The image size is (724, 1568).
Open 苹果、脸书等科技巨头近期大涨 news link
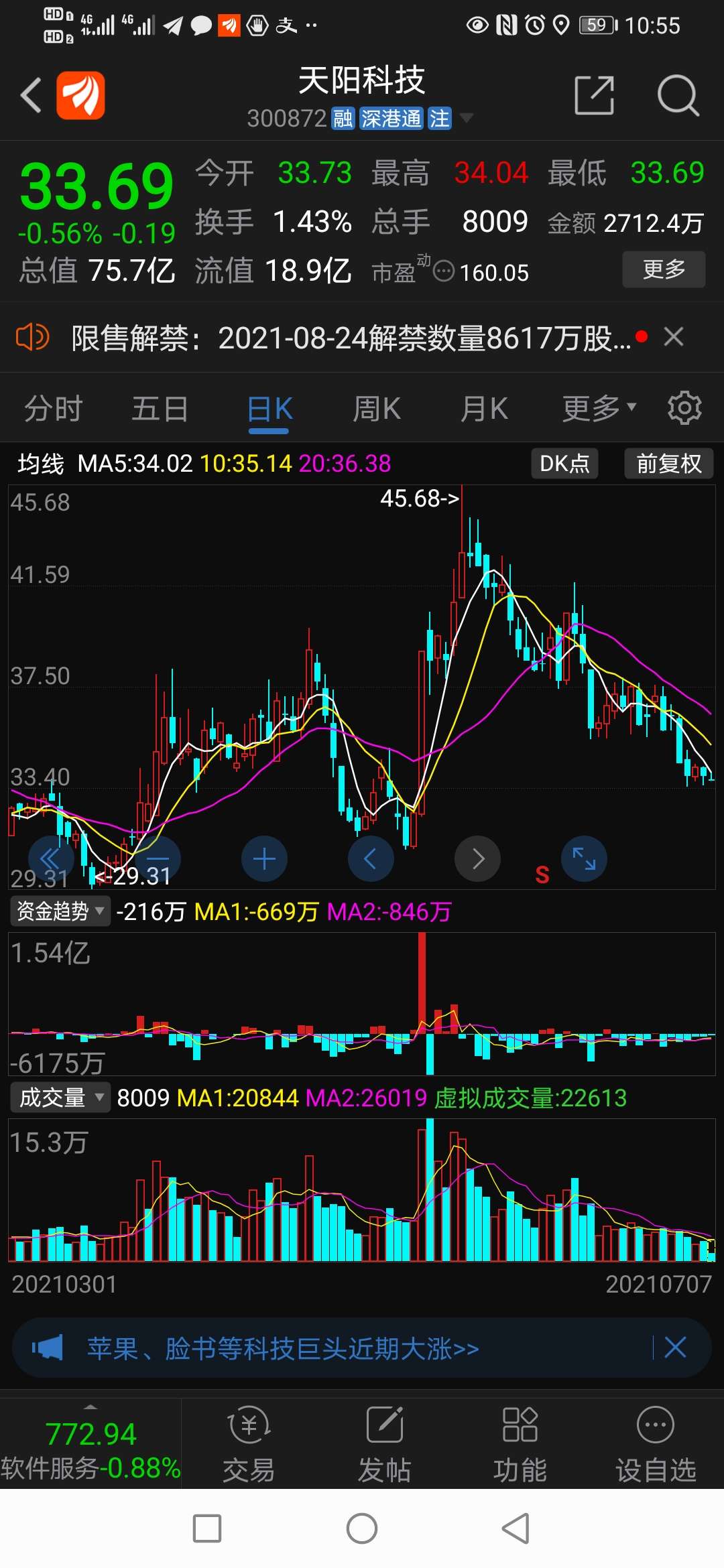[283, 1348]
